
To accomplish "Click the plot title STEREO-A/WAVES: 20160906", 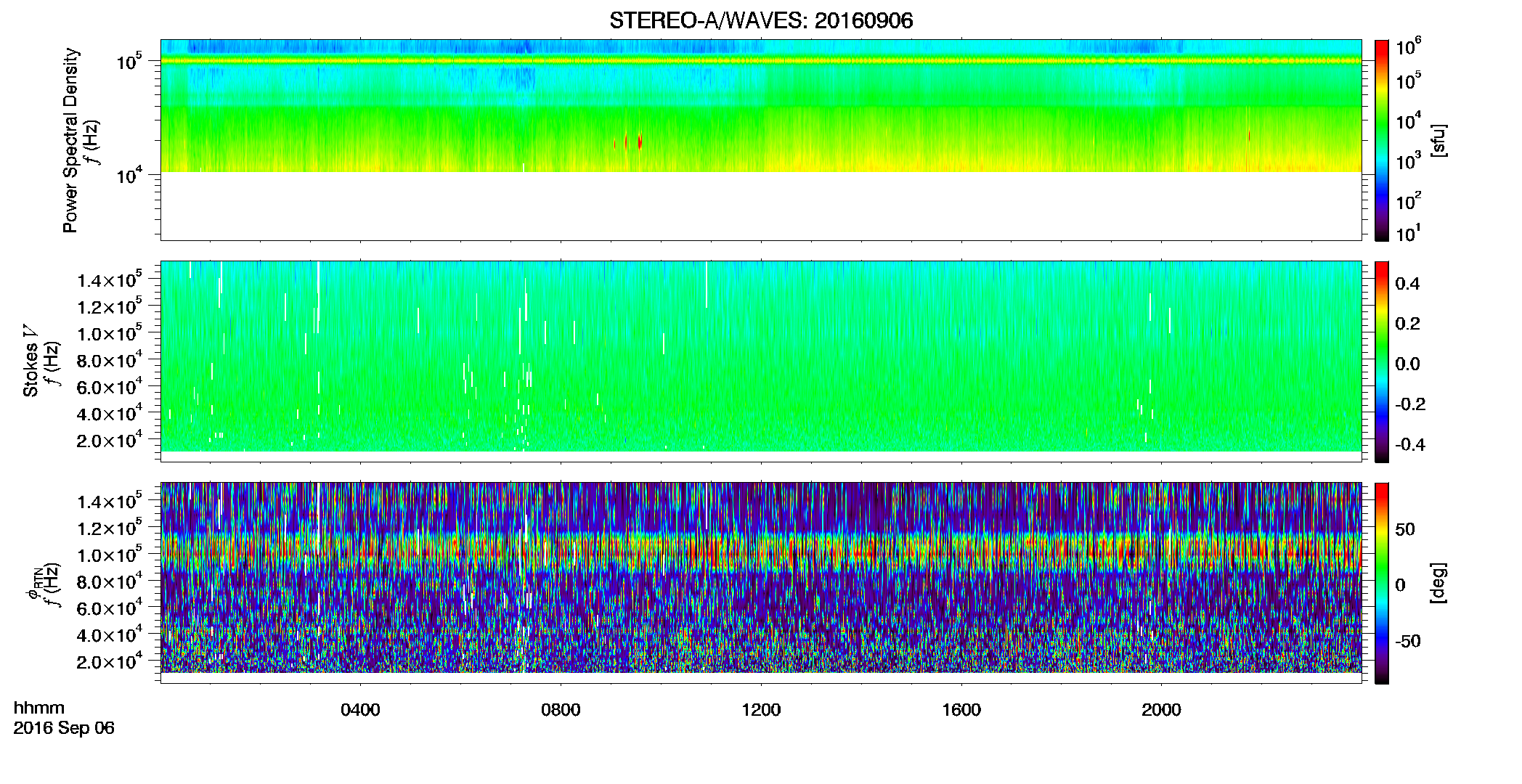I will pyautogui.click(x=761, y=20).
